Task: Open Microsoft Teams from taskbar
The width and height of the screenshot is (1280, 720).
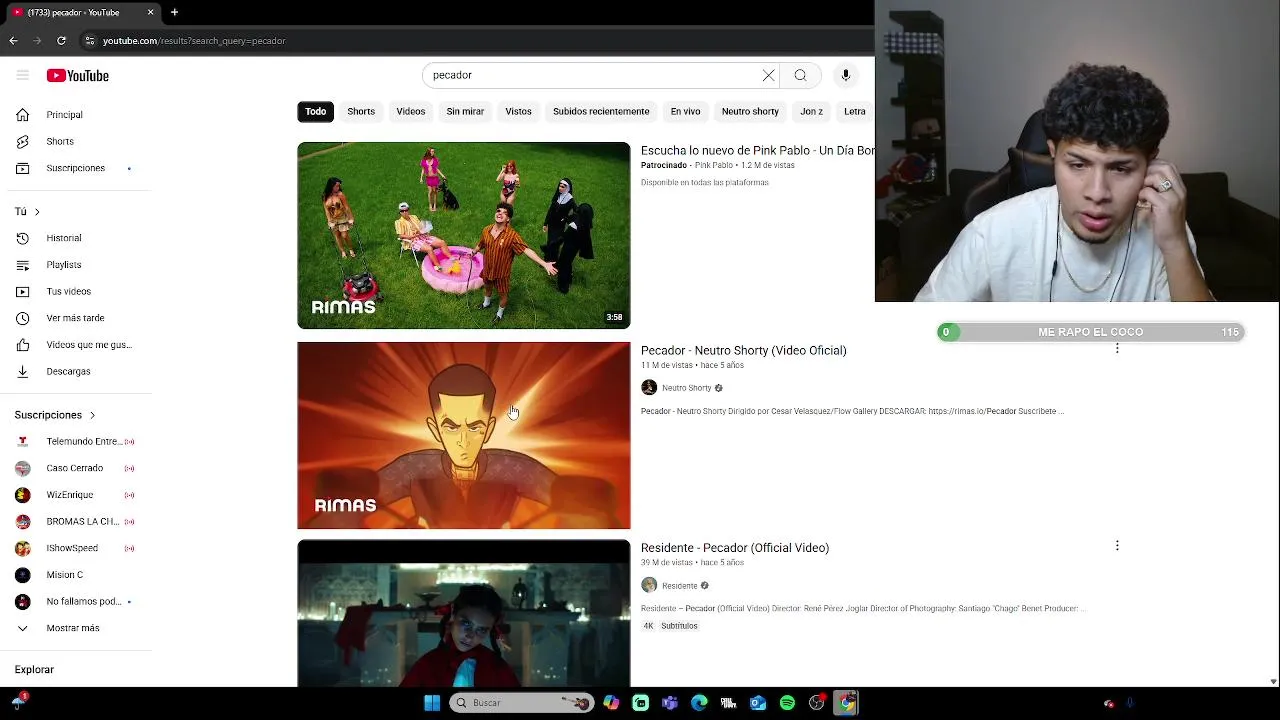Action: [670, 703]
